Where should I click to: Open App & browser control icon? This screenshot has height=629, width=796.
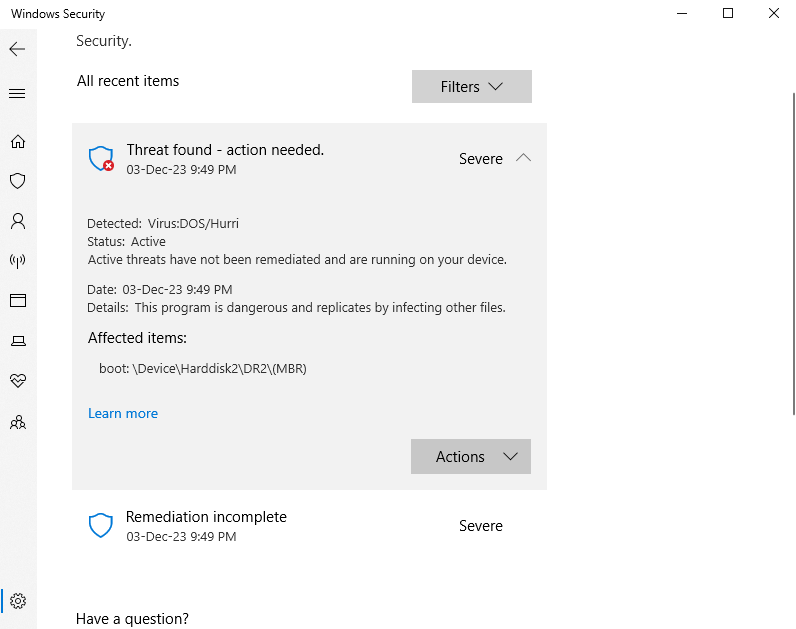(x=18, y=301)
